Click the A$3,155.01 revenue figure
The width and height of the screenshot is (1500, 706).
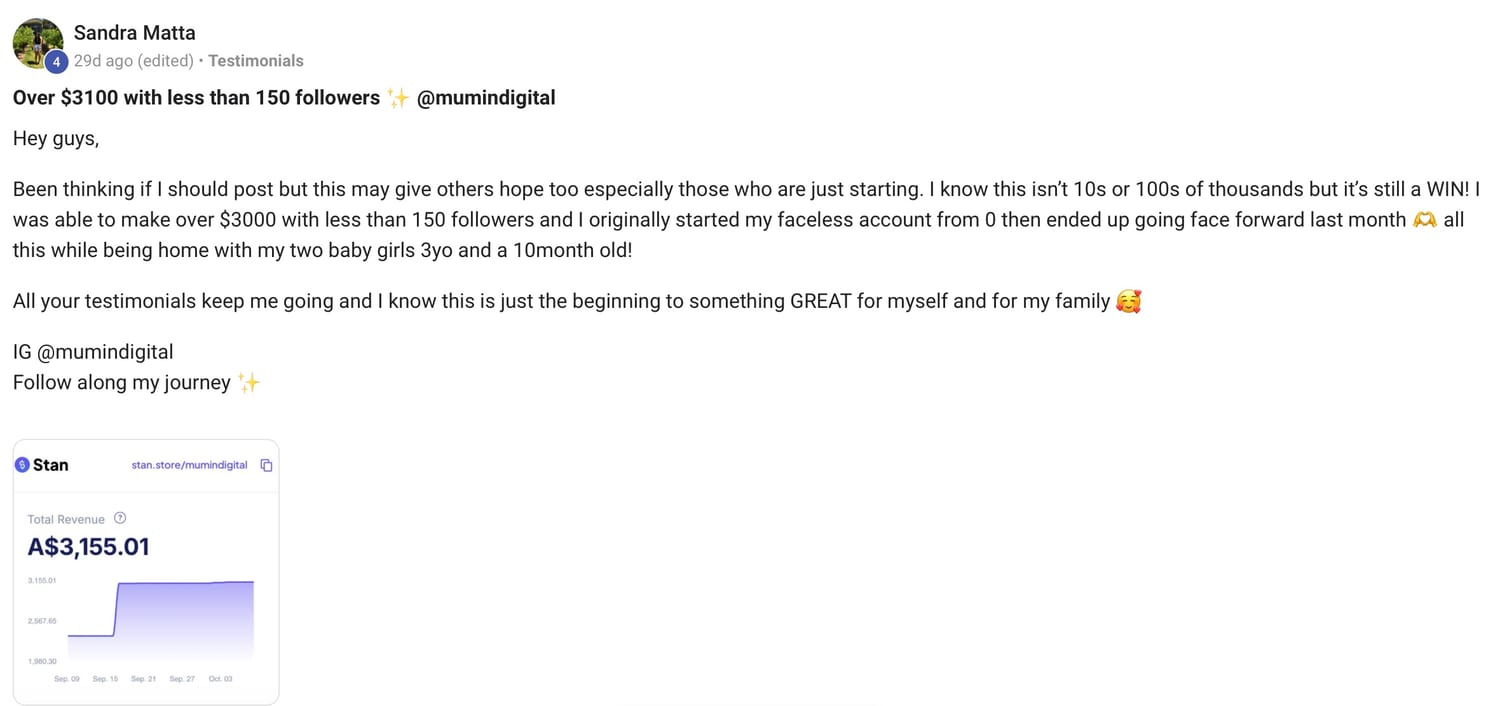[x=88, y=546]
